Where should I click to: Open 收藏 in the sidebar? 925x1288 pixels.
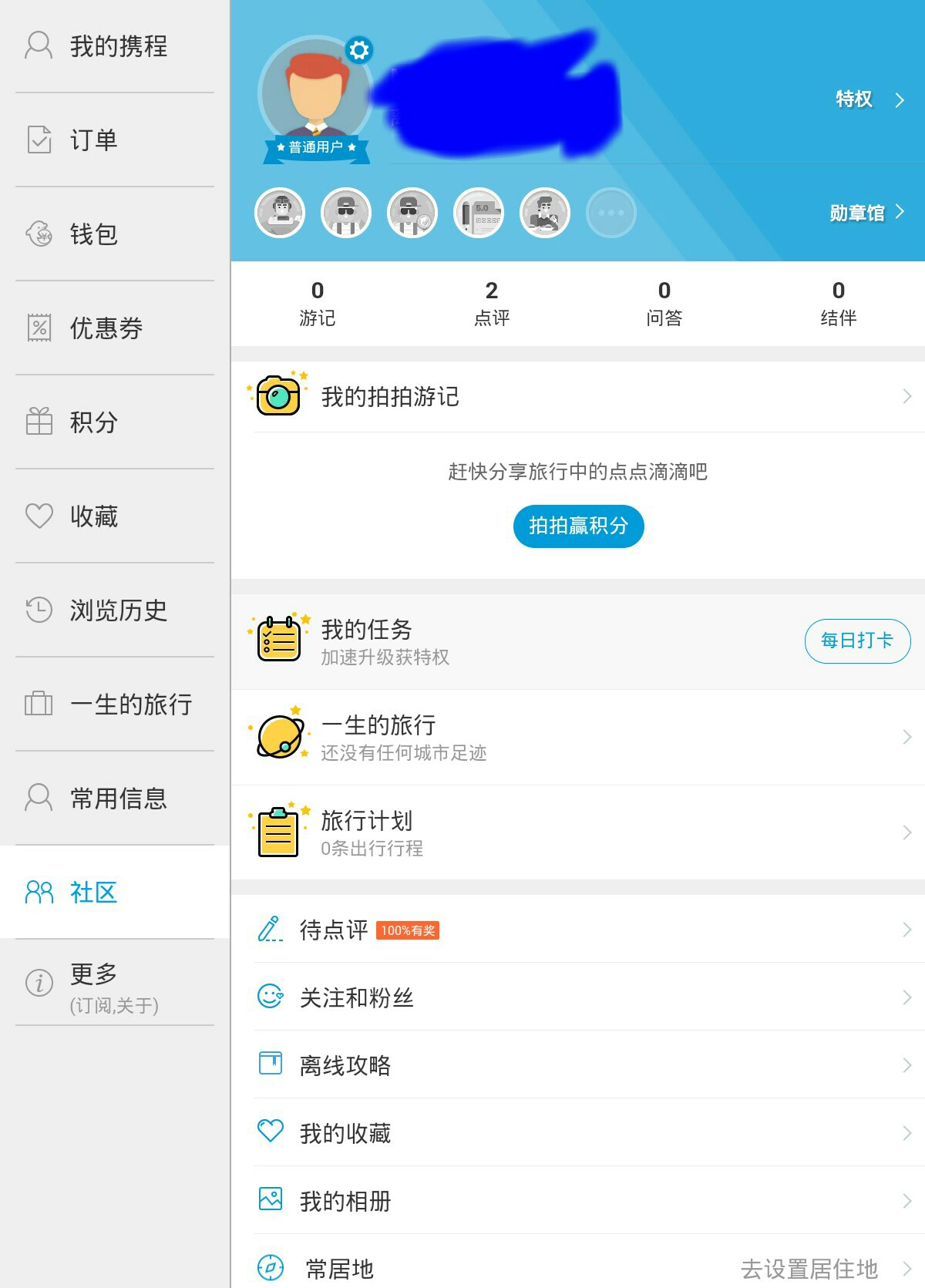coord(115,516)
